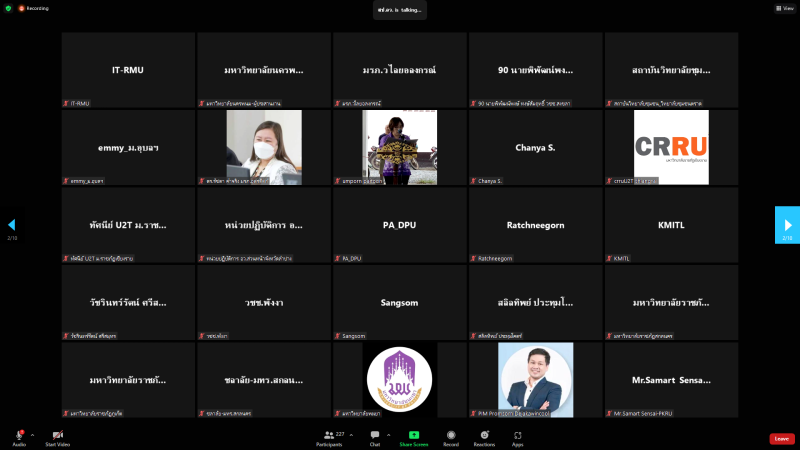
Task: Go to previous gallery page with left arrow
Action: pyautogui.click(x=12, y=225)
